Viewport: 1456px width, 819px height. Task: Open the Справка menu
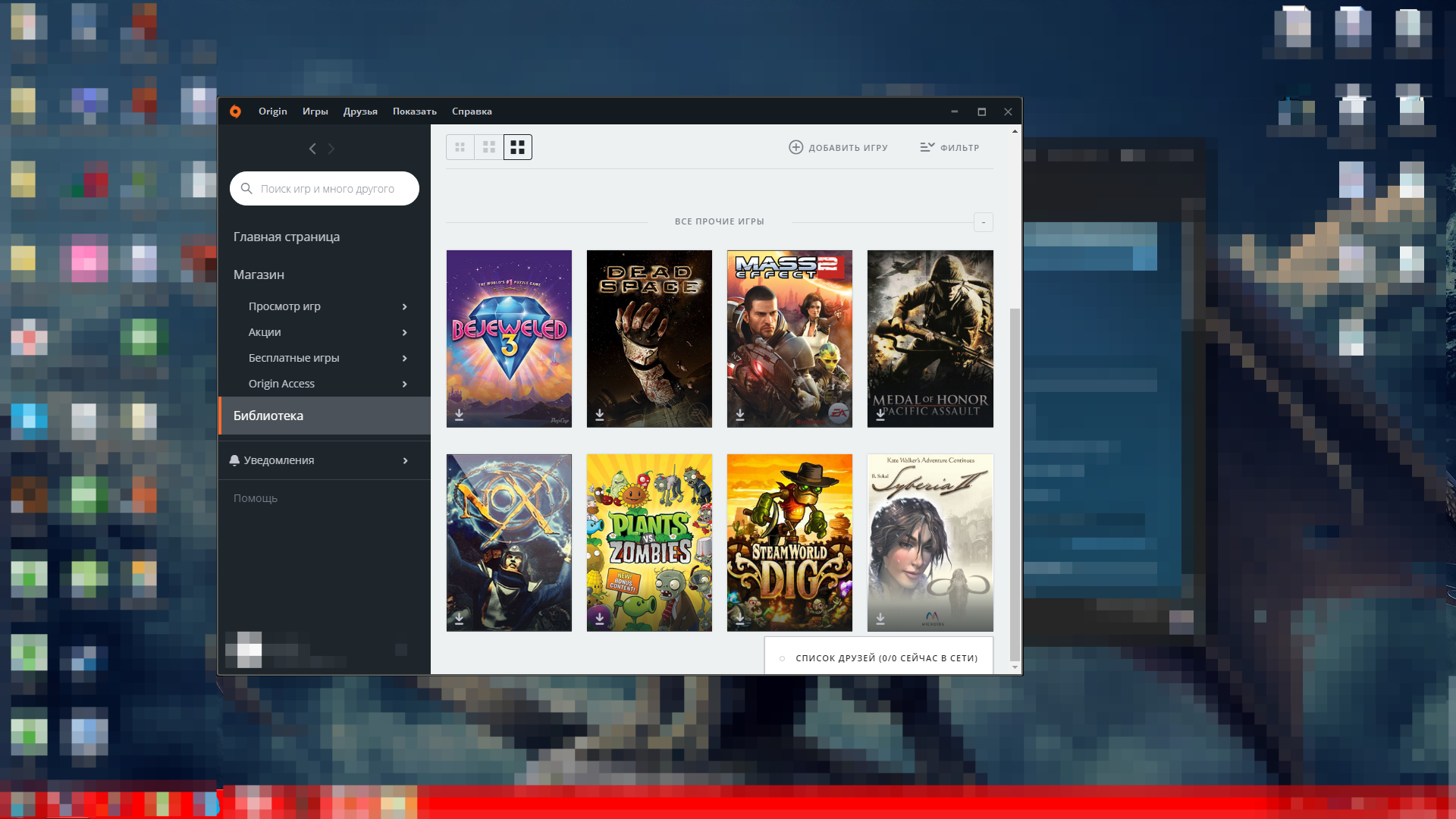472,111
